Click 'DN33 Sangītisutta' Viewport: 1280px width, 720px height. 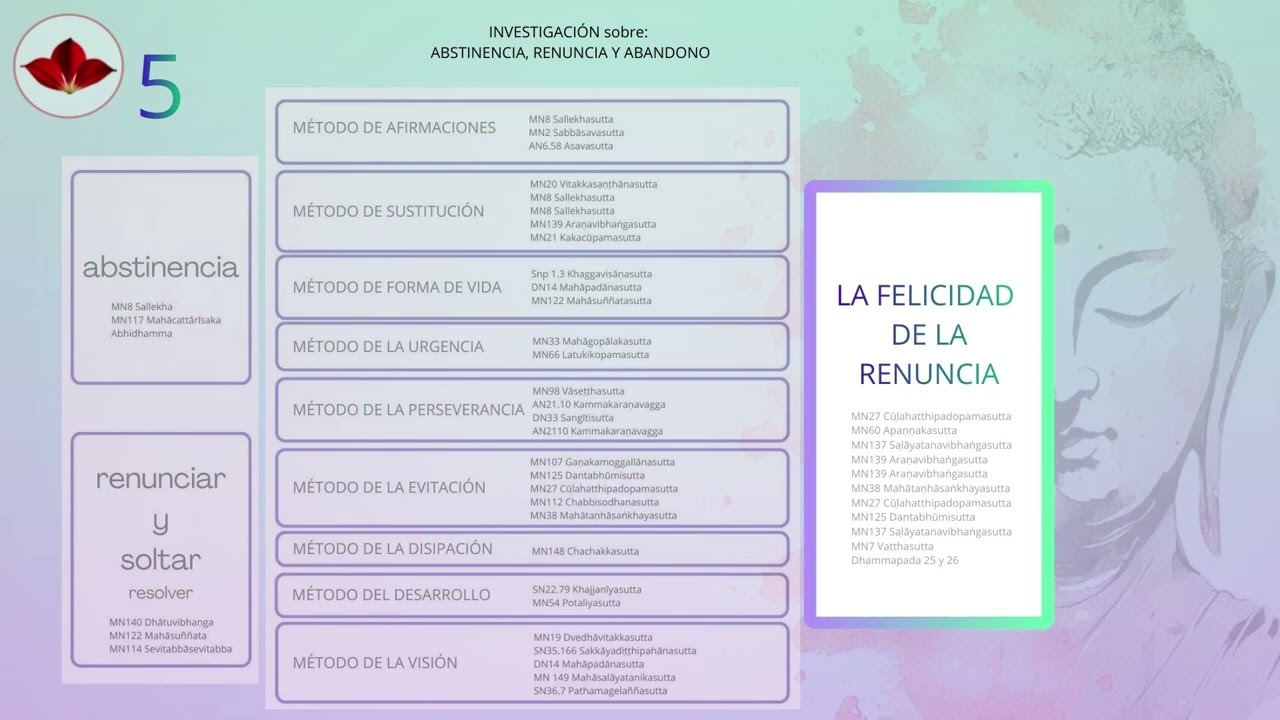coord(573,418)
